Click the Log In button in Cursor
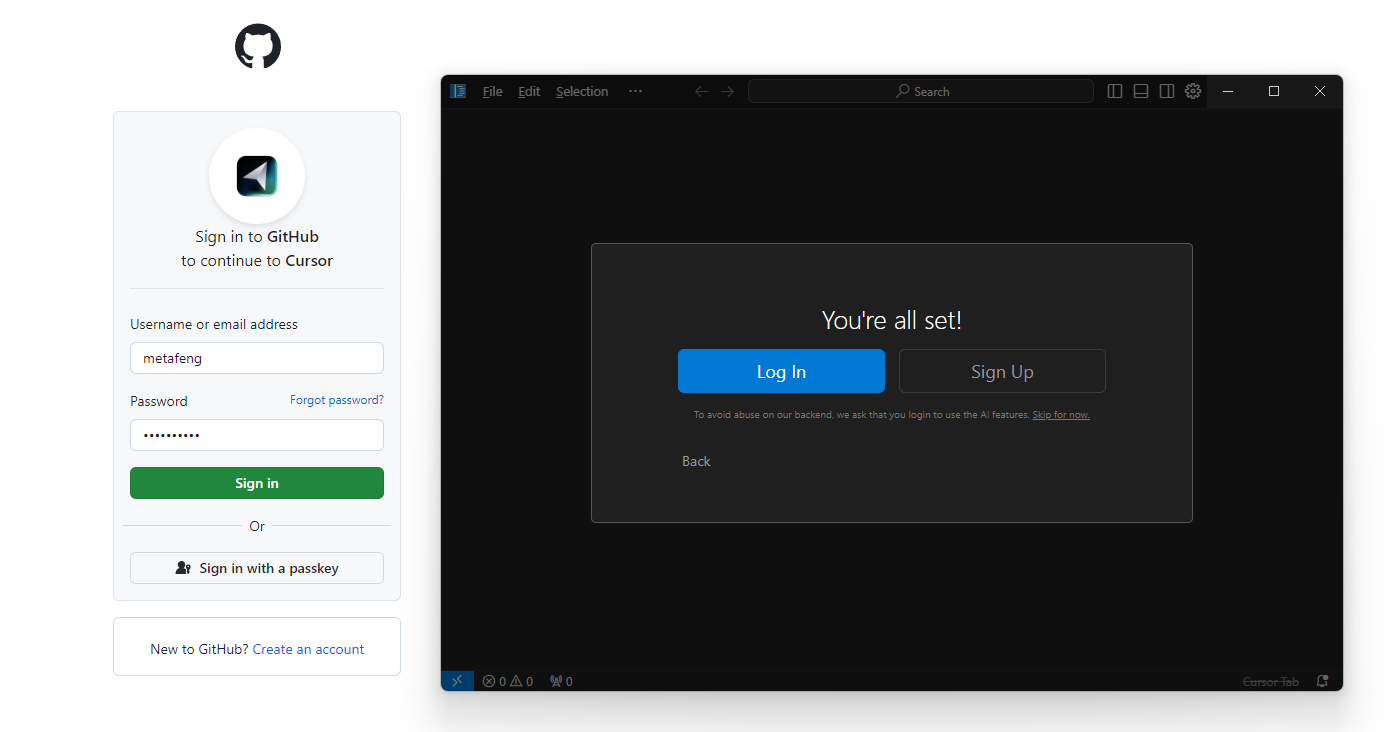 click(781, 371)
